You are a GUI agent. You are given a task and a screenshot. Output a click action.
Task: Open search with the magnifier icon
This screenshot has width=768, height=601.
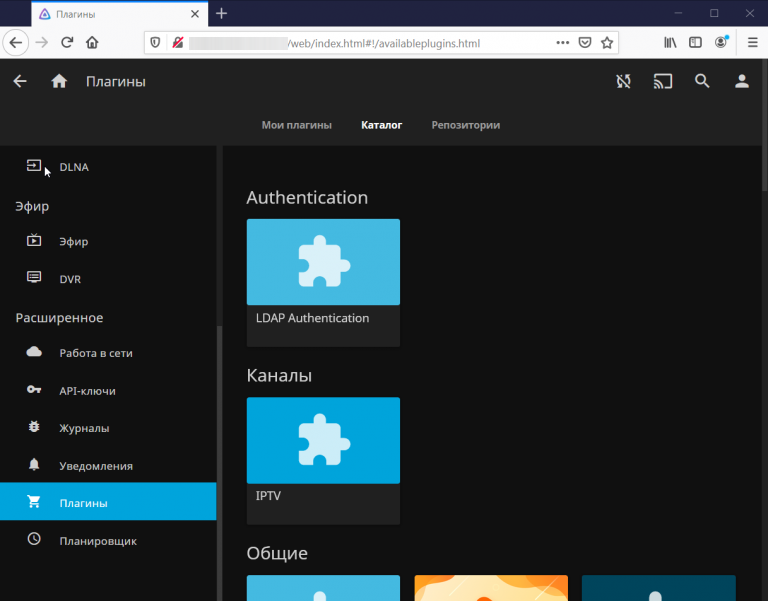coord(702,82)
